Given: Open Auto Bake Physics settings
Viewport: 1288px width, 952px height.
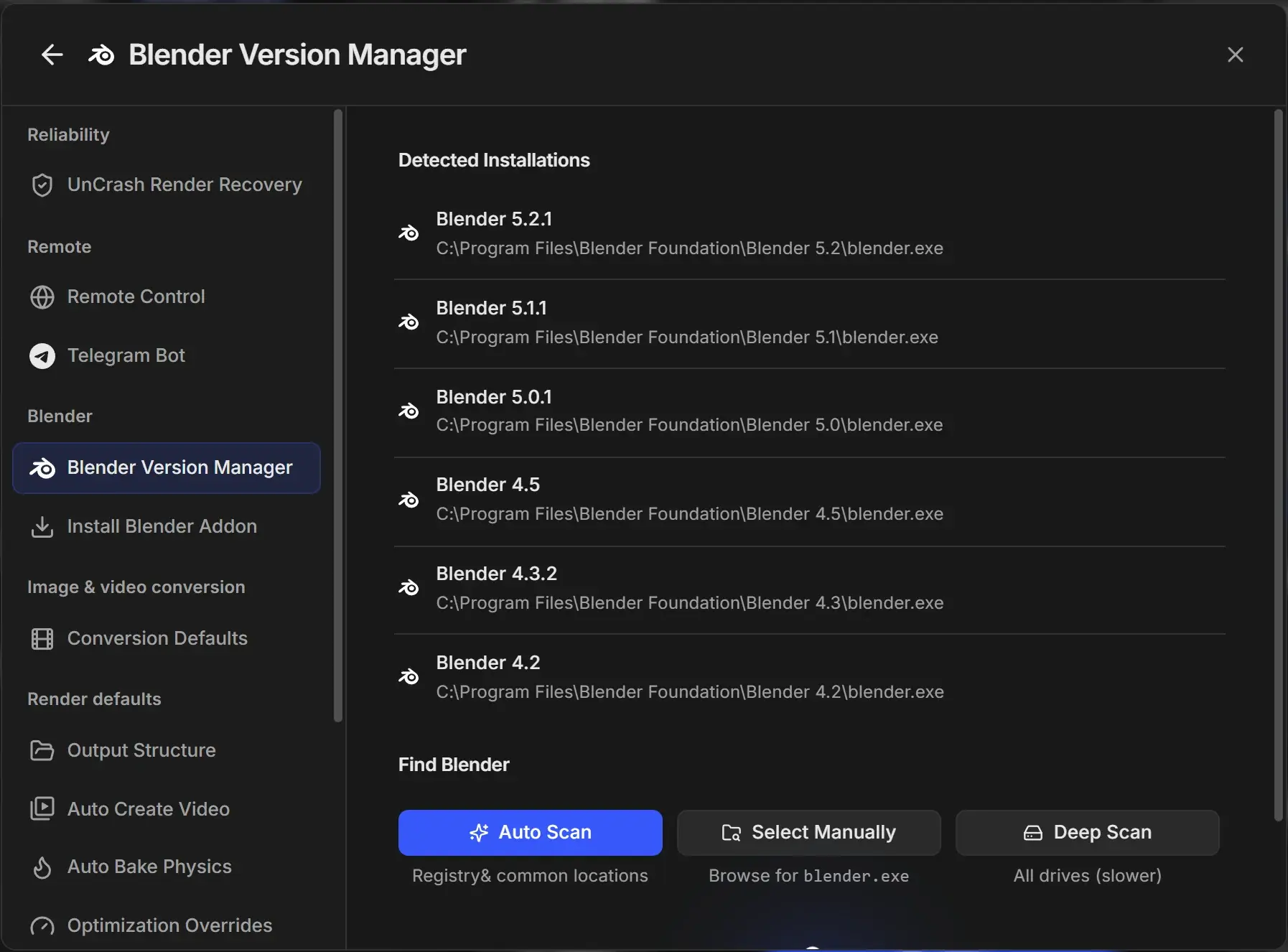Looking at the screenshot, I should point(167,867).
